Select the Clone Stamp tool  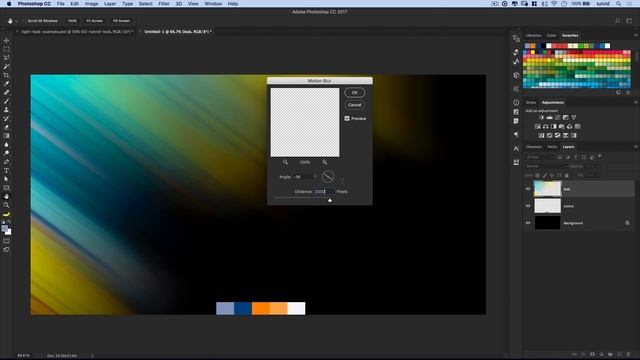7,109
